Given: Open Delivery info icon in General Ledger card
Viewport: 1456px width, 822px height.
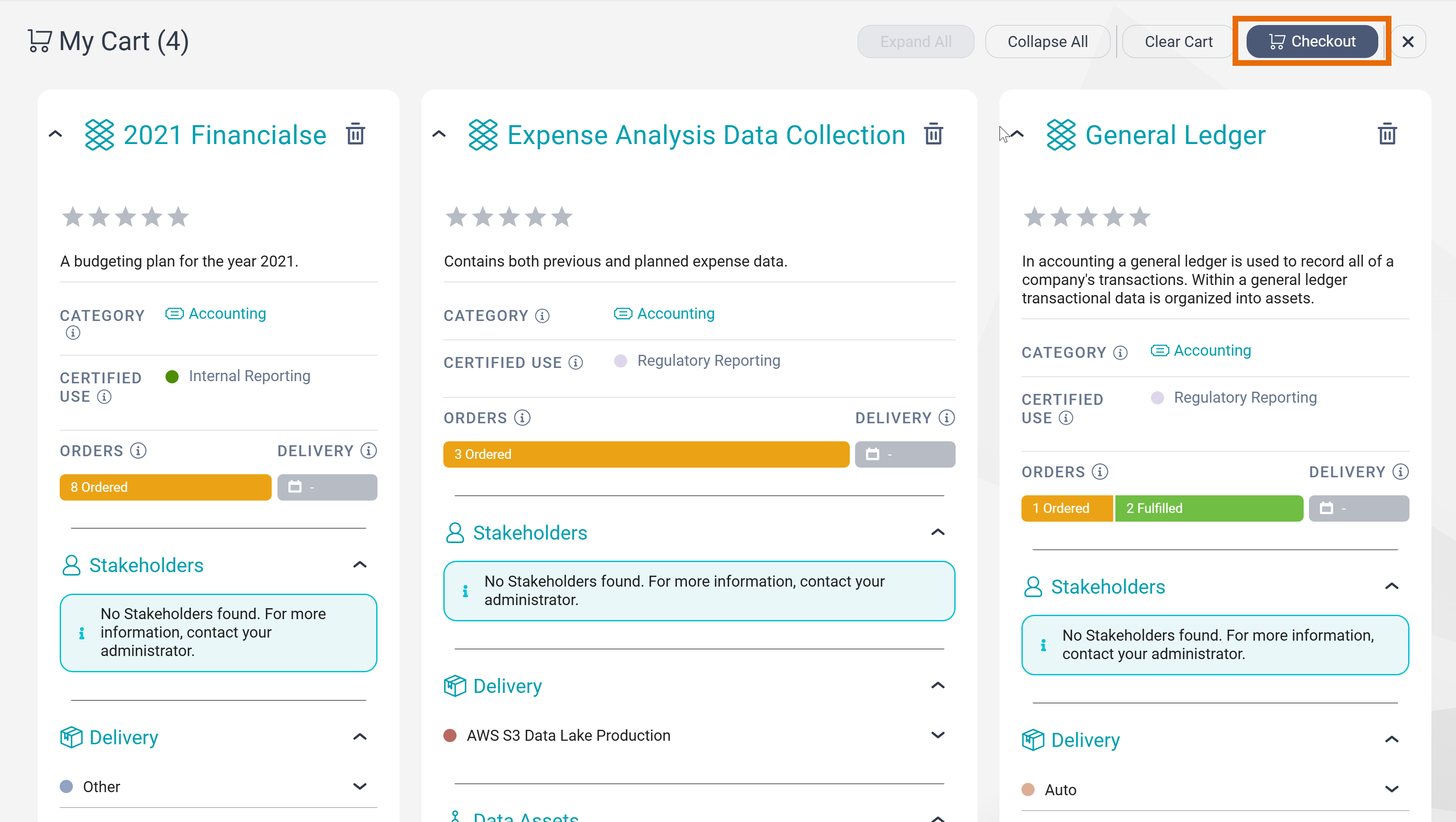Looking at the screenshot, I should pos(1401,472).
